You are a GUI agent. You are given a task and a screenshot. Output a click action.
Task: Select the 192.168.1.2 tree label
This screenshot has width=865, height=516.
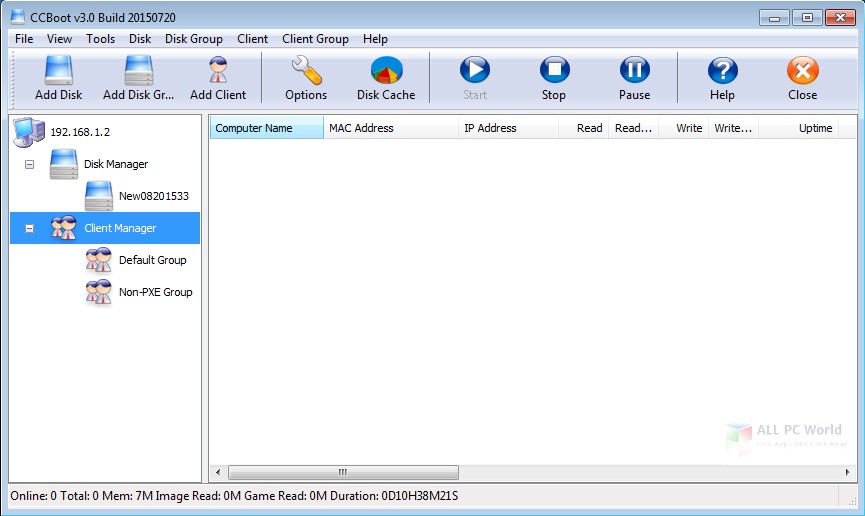coord(80,132)
